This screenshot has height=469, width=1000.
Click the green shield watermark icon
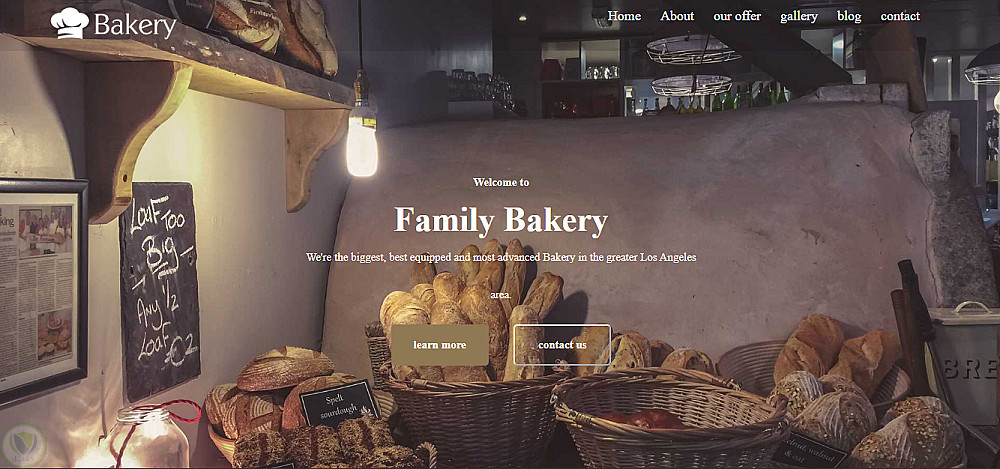(24, 445)
